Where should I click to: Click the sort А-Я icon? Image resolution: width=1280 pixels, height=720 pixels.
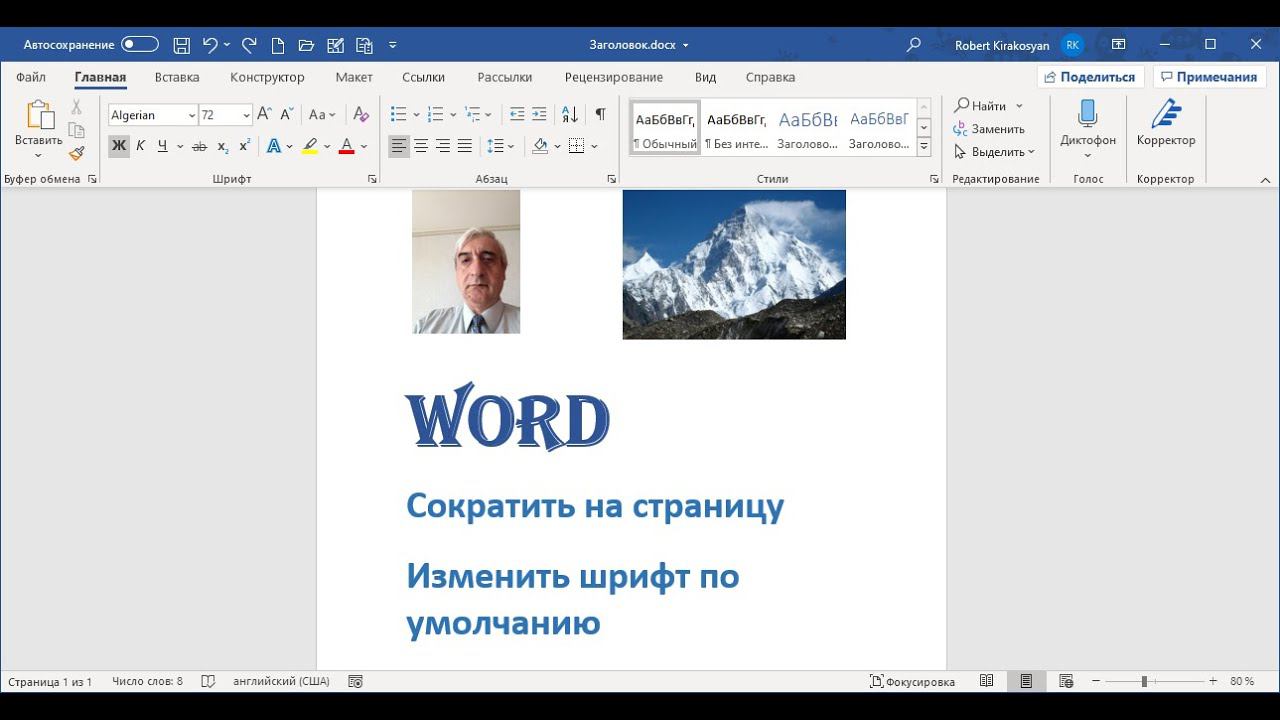pos(570,115)
